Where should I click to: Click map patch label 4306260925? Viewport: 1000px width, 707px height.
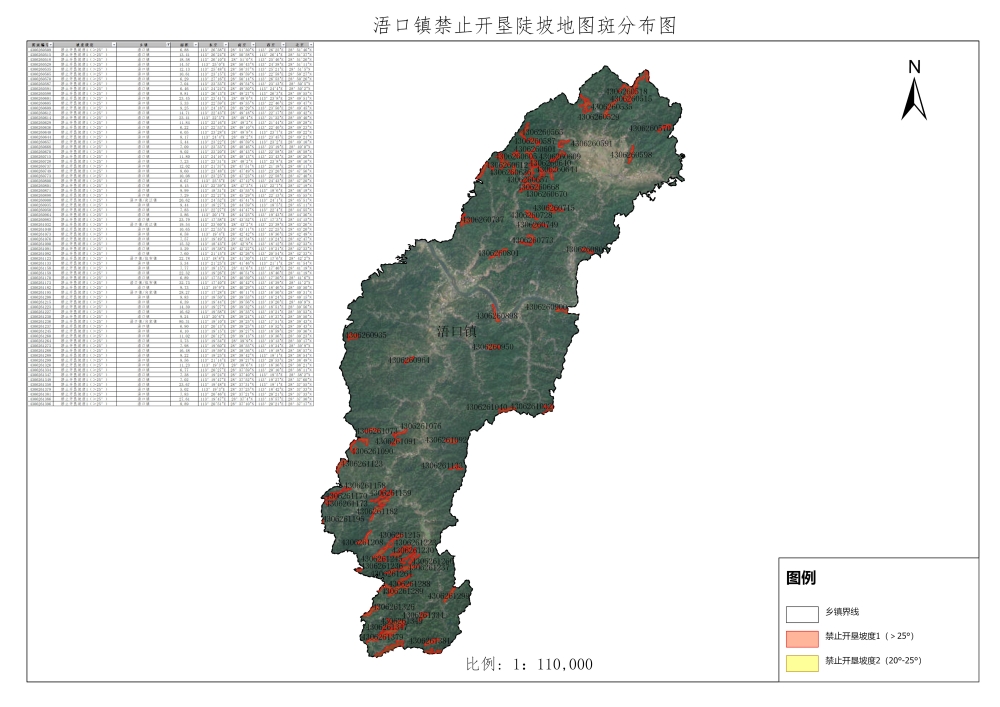click(365, 335)
